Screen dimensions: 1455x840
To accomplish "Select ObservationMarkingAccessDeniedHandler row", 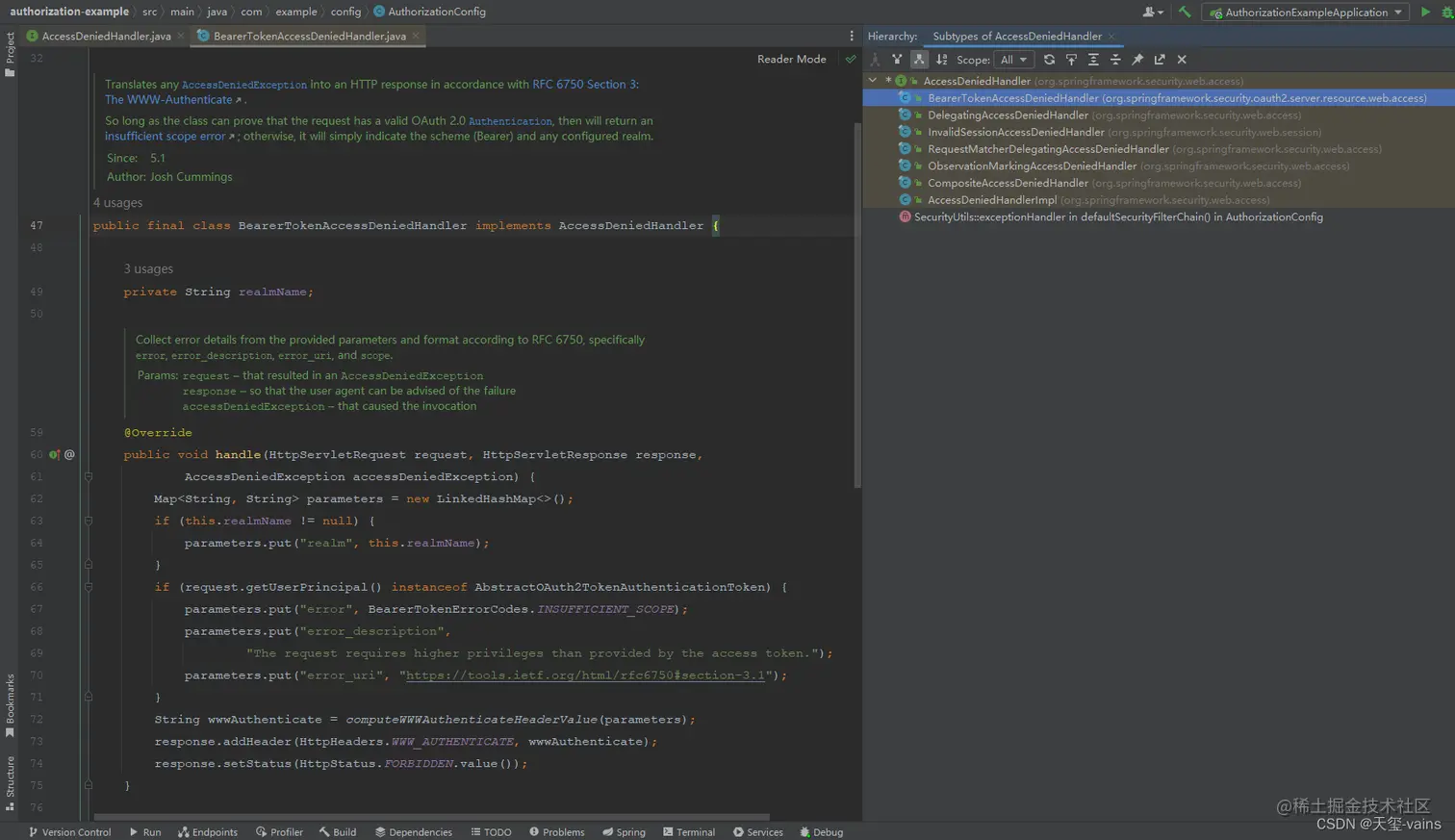I will pos(1159,165).
